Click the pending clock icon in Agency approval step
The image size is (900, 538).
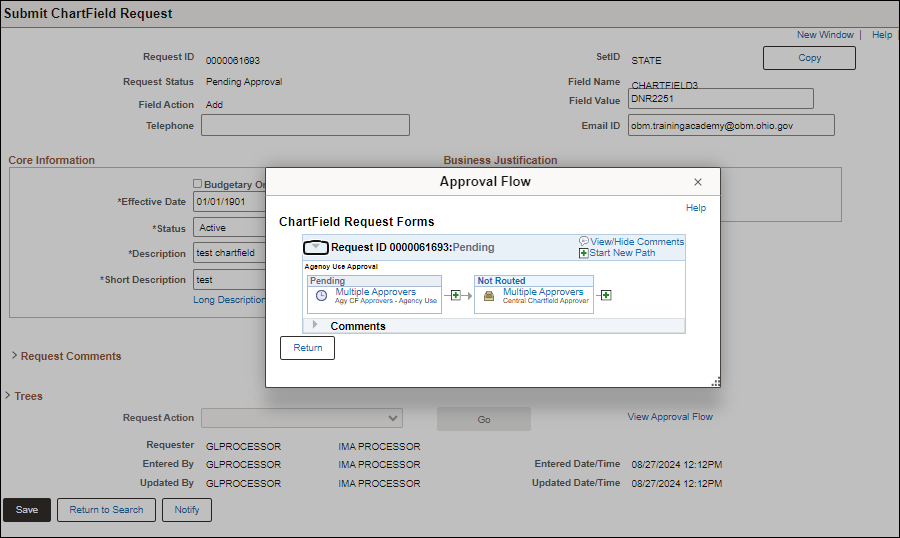pyautogui.click(x=321, y=297)
